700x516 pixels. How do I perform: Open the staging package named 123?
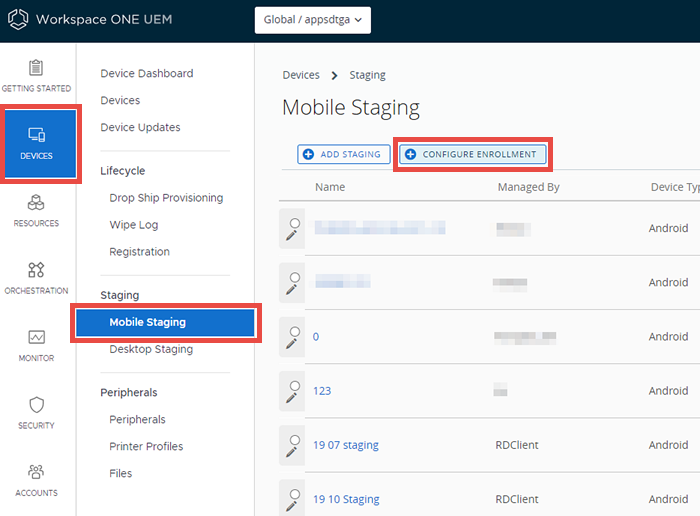[322, 391]
